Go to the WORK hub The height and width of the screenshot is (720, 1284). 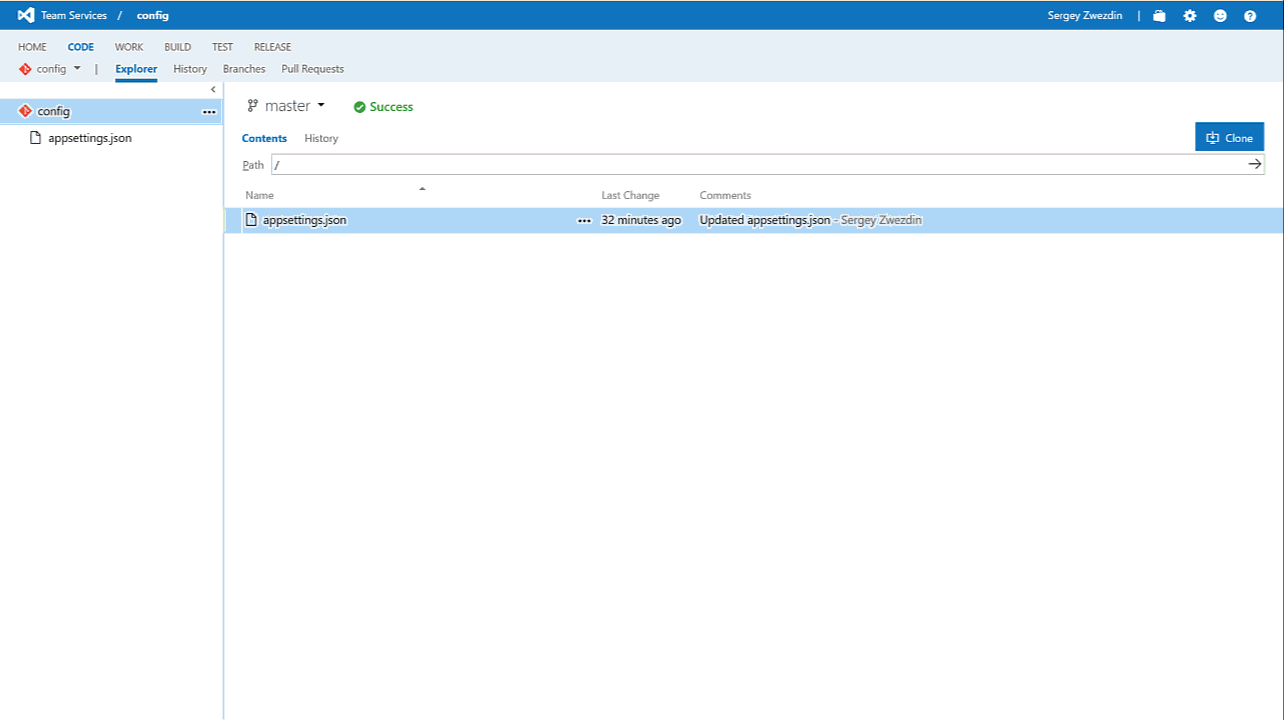pos(129,47)
